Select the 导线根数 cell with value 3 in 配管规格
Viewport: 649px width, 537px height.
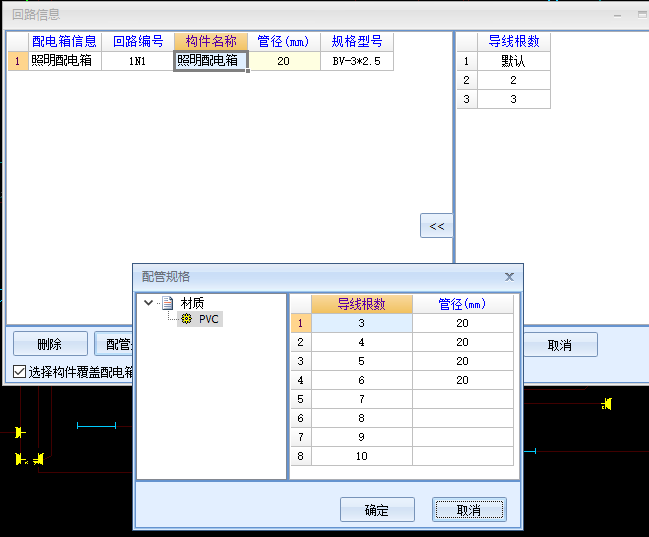pyautogui.click(x=362, y=323)
